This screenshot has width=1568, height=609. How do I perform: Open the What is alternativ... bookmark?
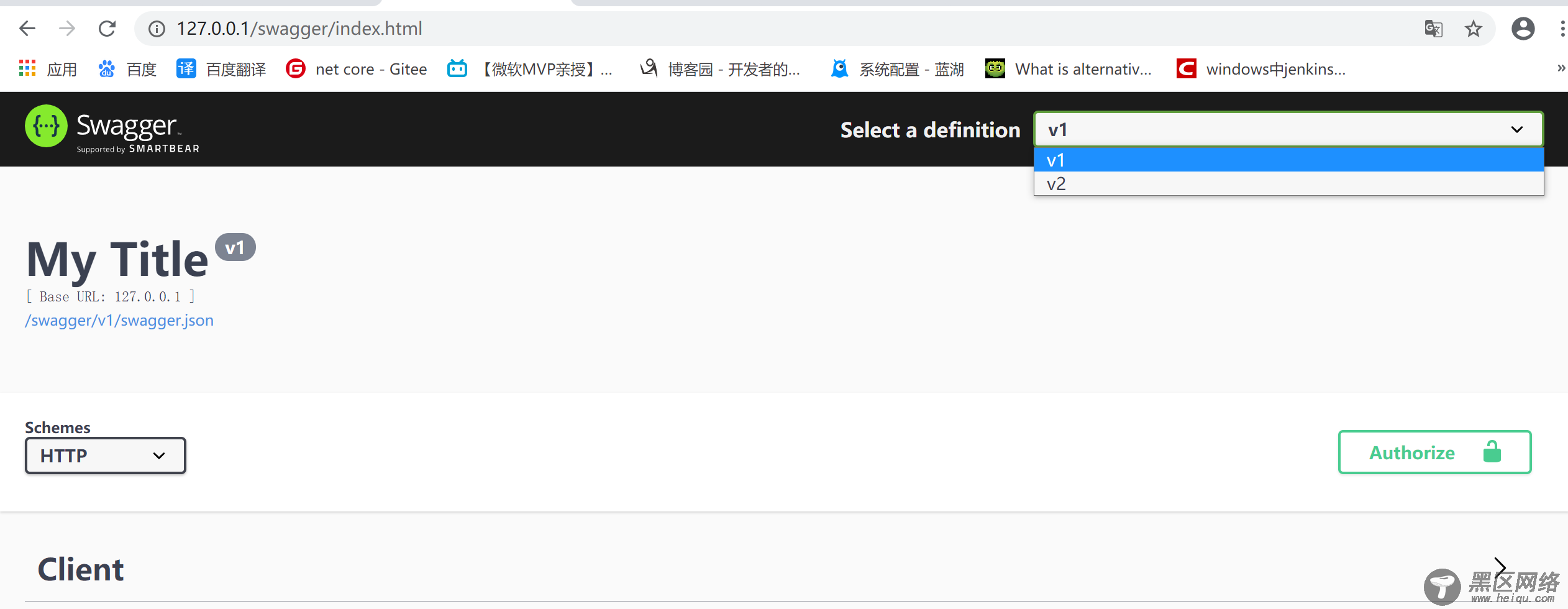[1069, 69]
